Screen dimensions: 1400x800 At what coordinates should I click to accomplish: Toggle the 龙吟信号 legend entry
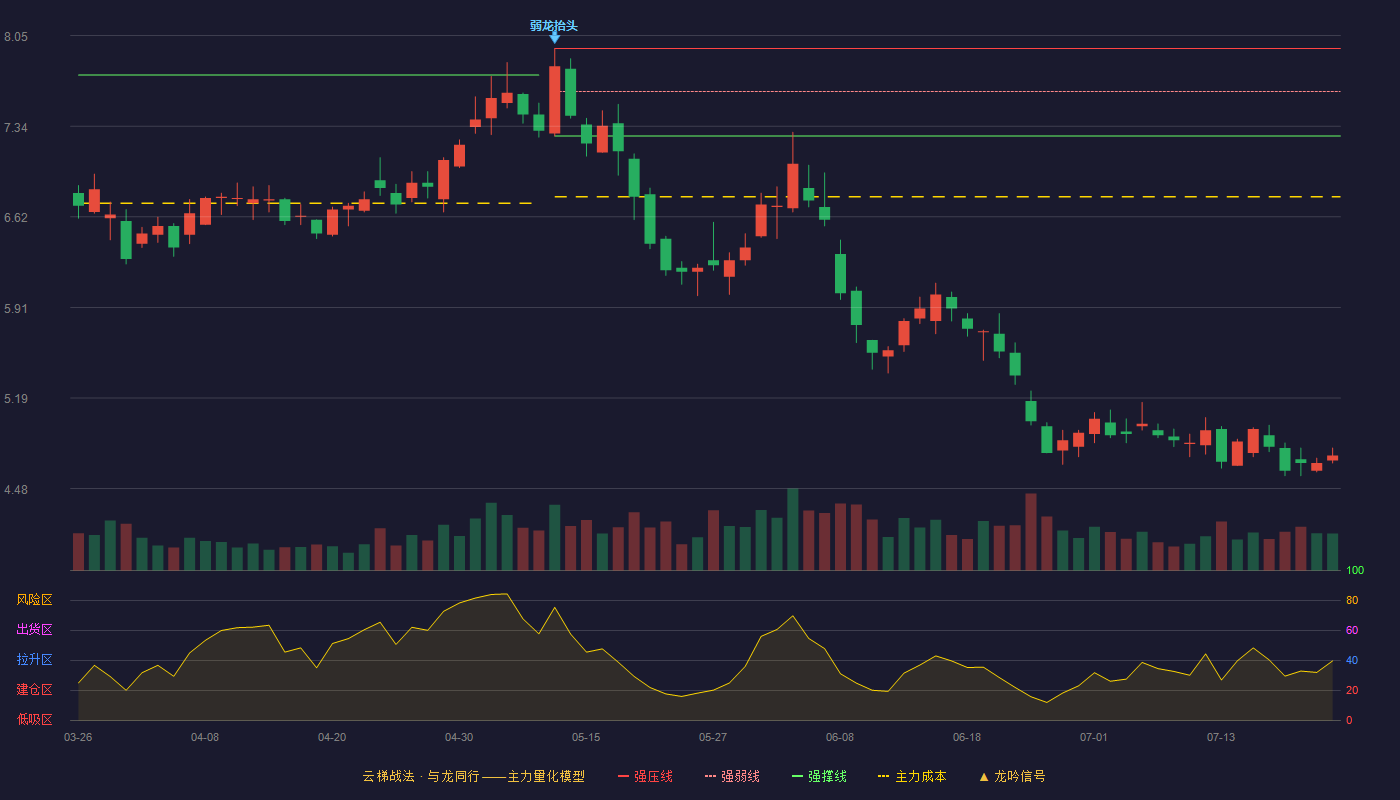[x=1012, y=776]
